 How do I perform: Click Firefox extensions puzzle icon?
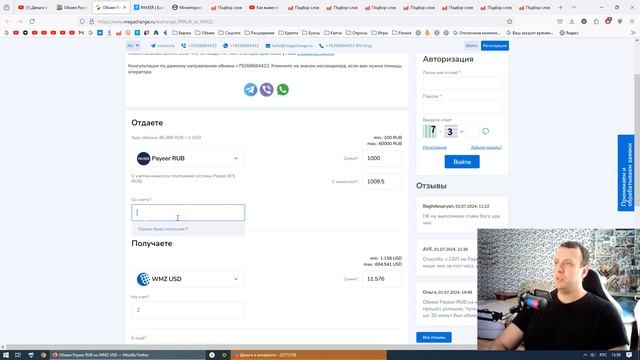click(x=596, y=21)
